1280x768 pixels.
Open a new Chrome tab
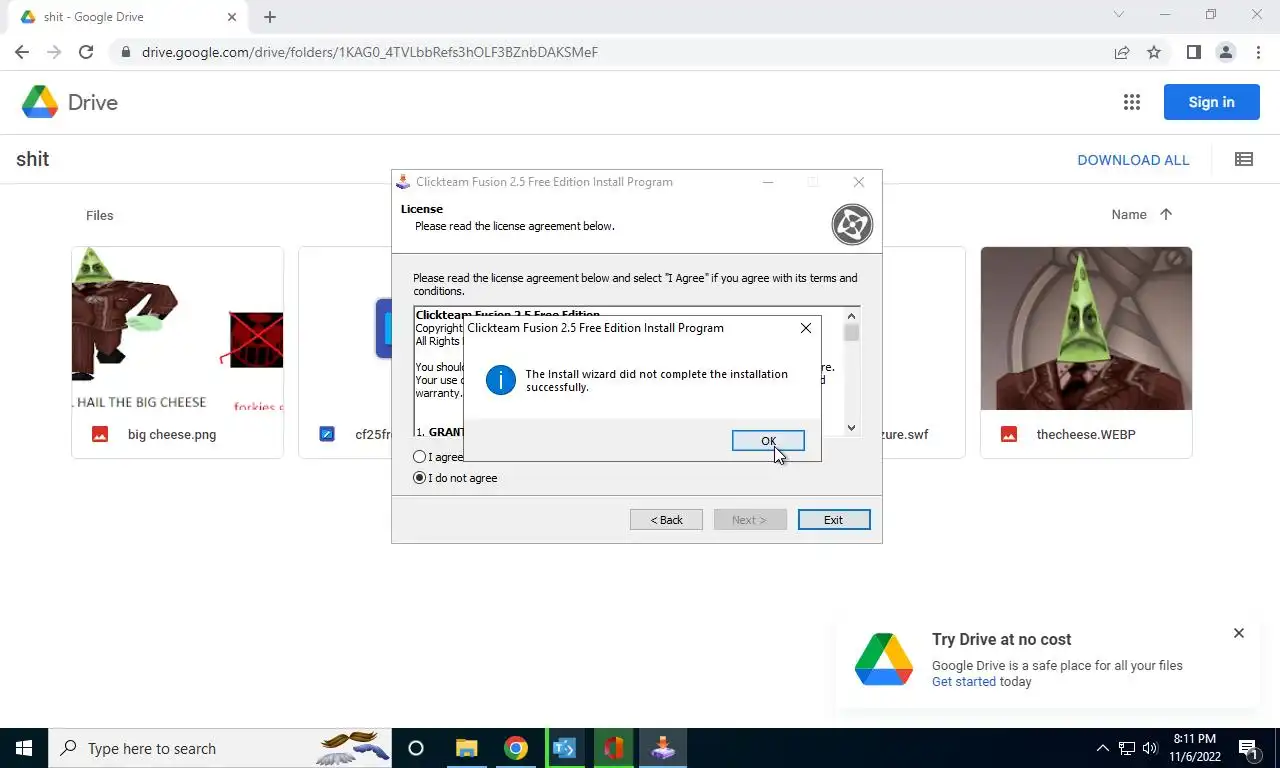tap(270, 17)
